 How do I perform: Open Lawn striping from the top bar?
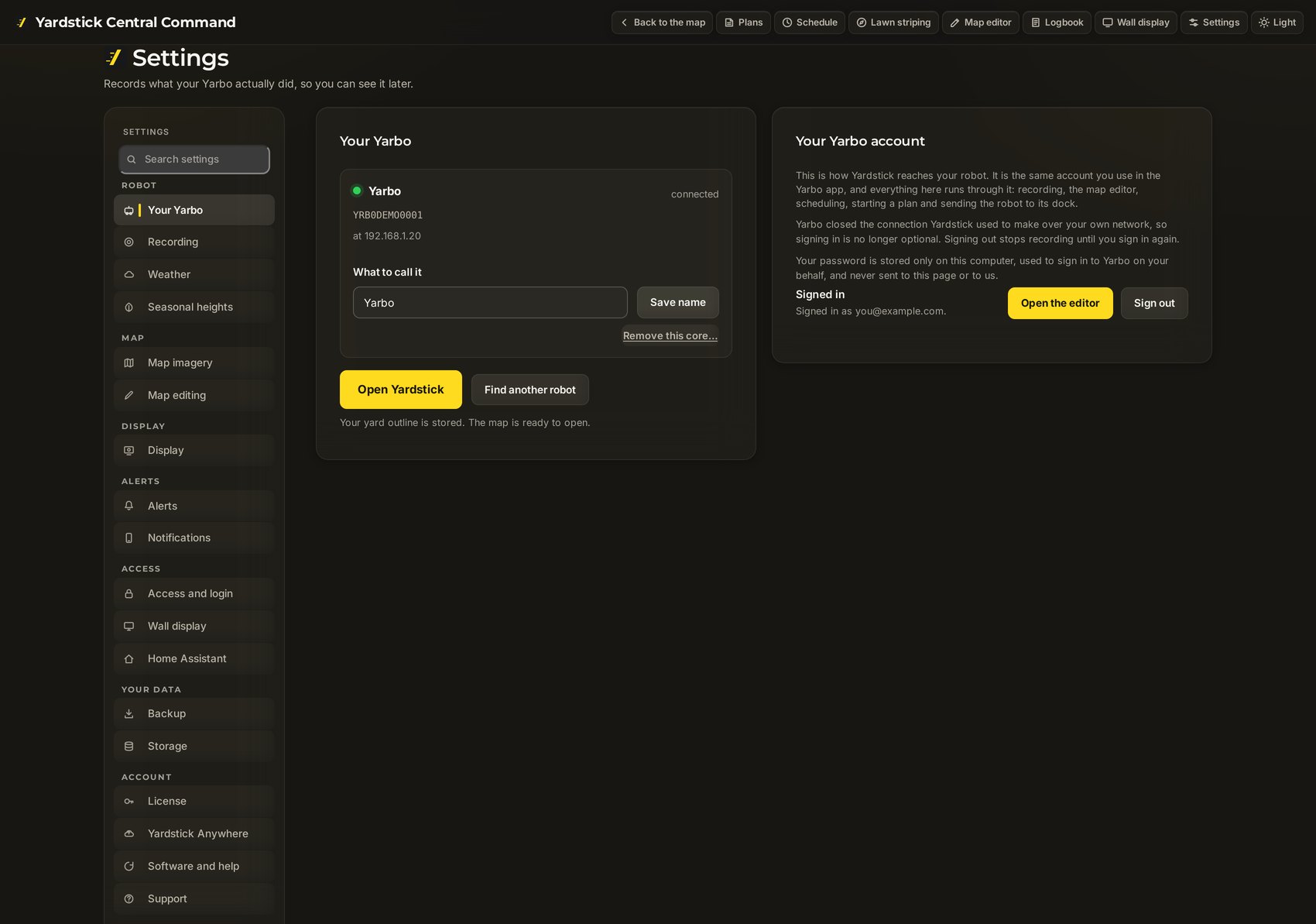click(x=893, y=22)
